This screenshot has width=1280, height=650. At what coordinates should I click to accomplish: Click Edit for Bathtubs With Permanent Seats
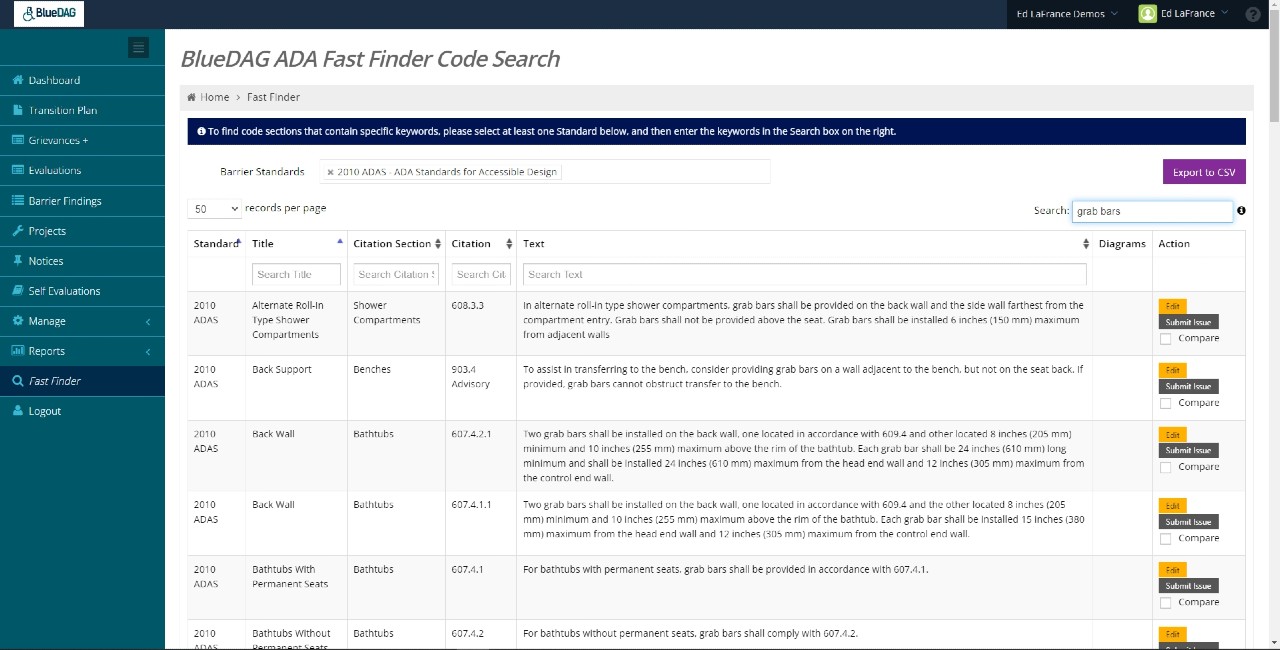pyautogui.click(x=1172, y=570)
